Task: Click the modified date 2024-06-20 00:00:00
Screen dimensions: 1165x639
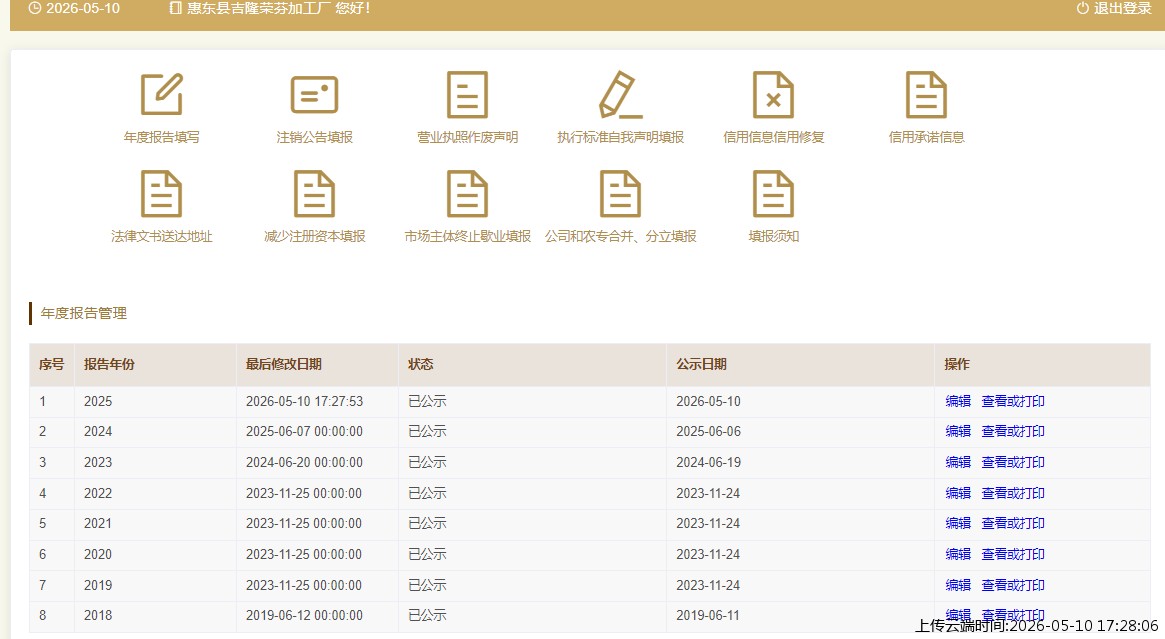Action: pyautogui.click(x=305, y=462)
